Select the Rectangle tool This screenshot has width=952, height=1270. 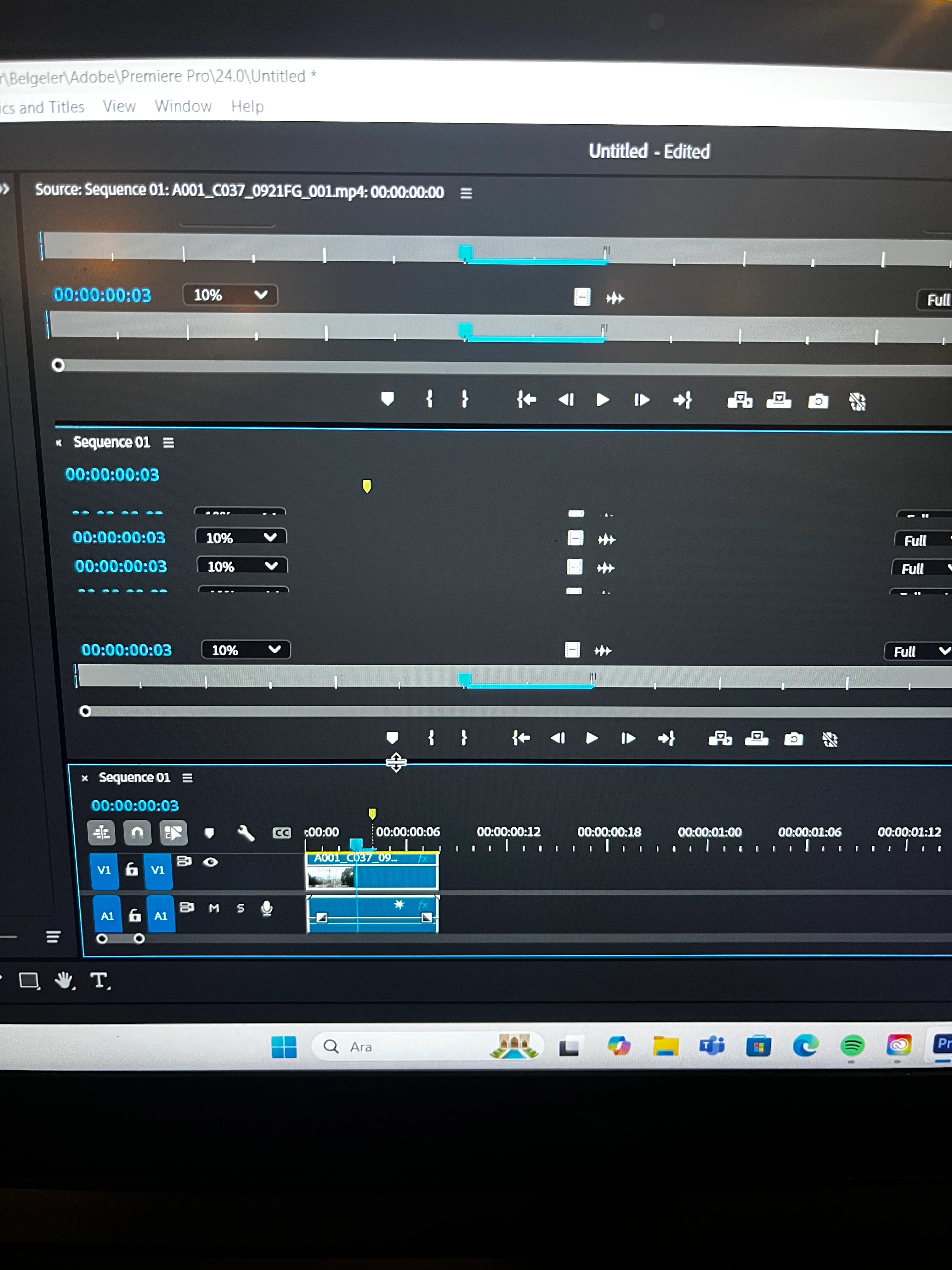[x=29, y=981]
